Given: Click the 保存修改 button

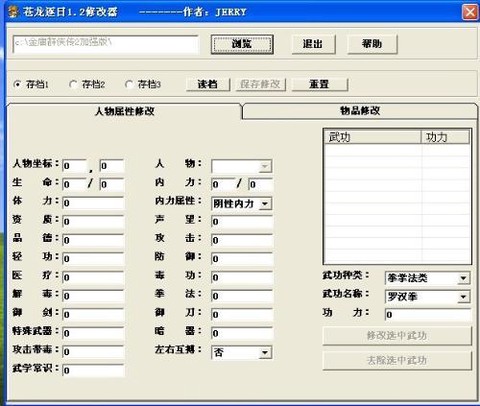Looking at the screenshot, I should pos(260,84).
